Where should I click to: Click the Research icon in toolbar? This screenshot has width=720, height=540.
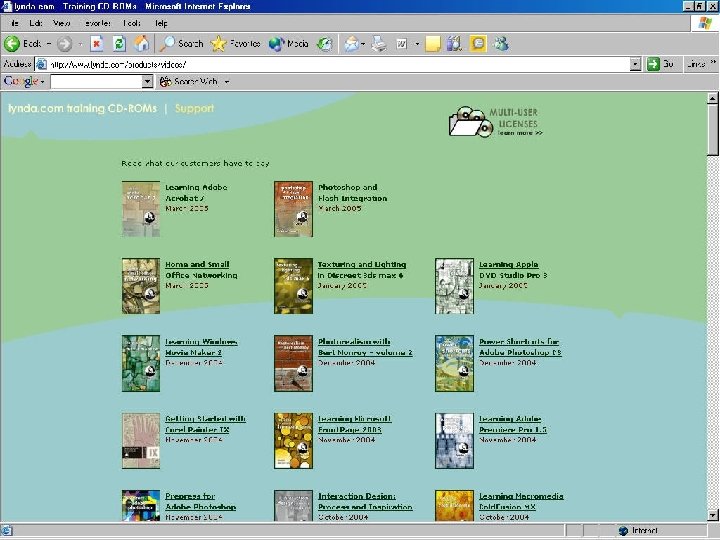455,44
